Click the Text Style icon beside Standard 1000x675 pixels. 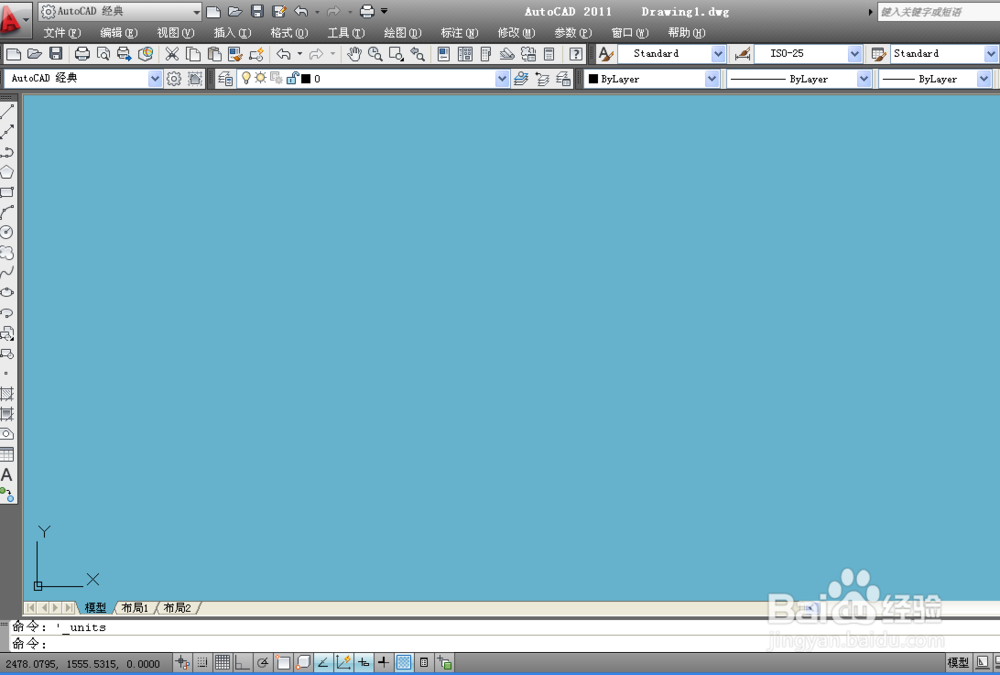point(606,54)
